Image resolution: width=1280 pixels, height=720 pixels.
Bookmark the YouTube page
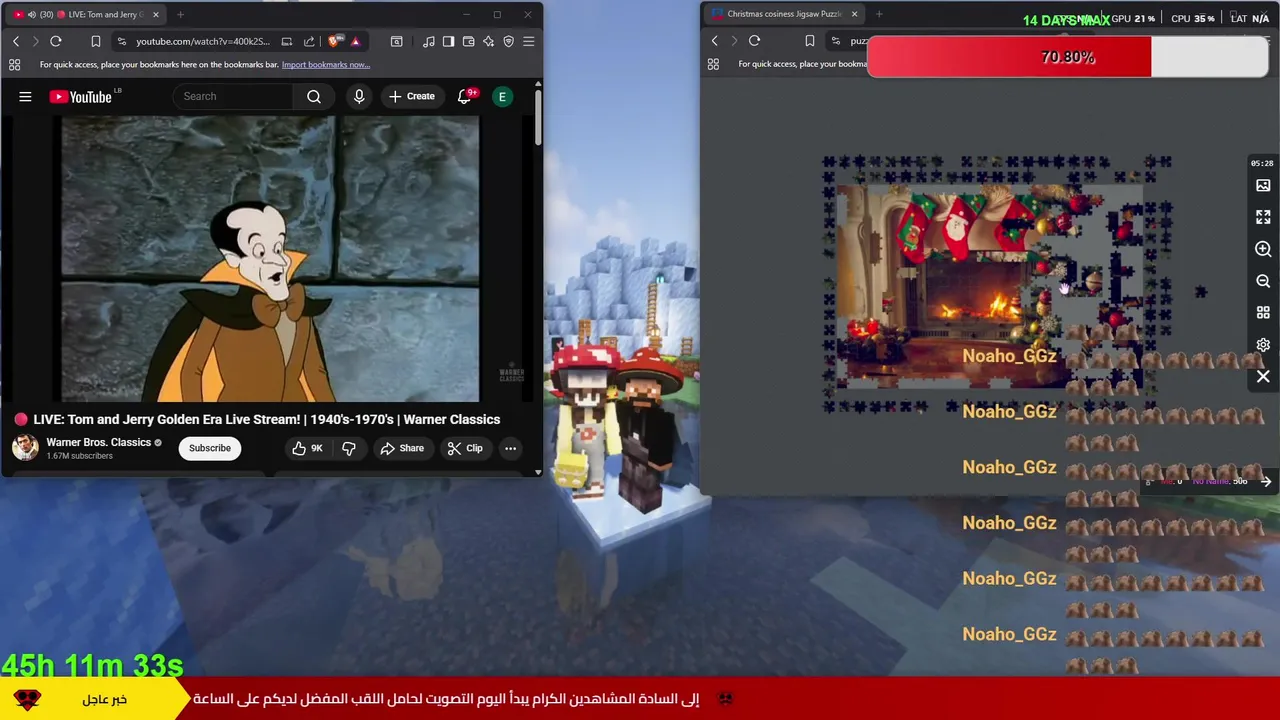(95, 41)
